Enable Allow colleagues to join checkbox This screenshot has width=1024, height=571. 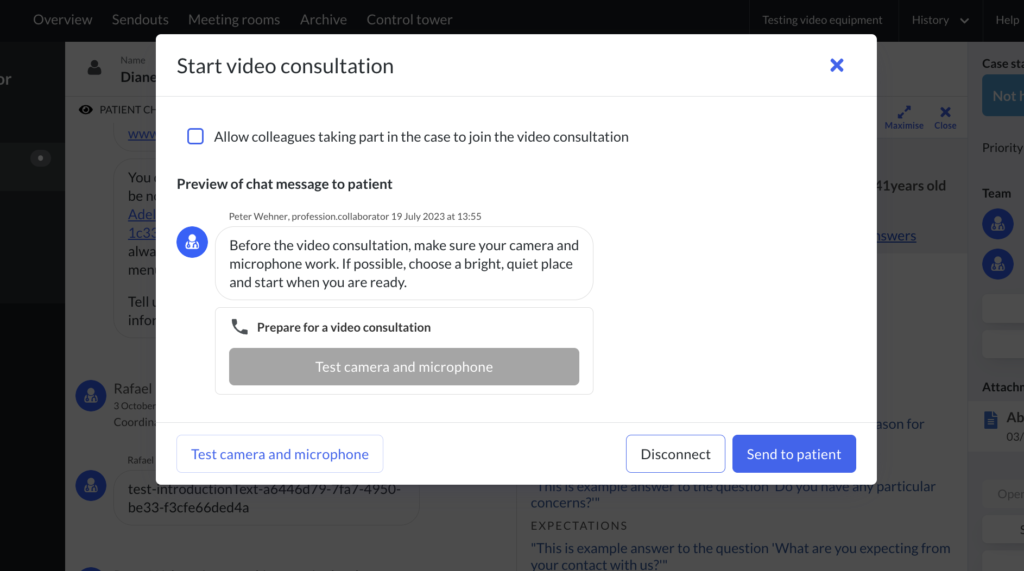195,137
